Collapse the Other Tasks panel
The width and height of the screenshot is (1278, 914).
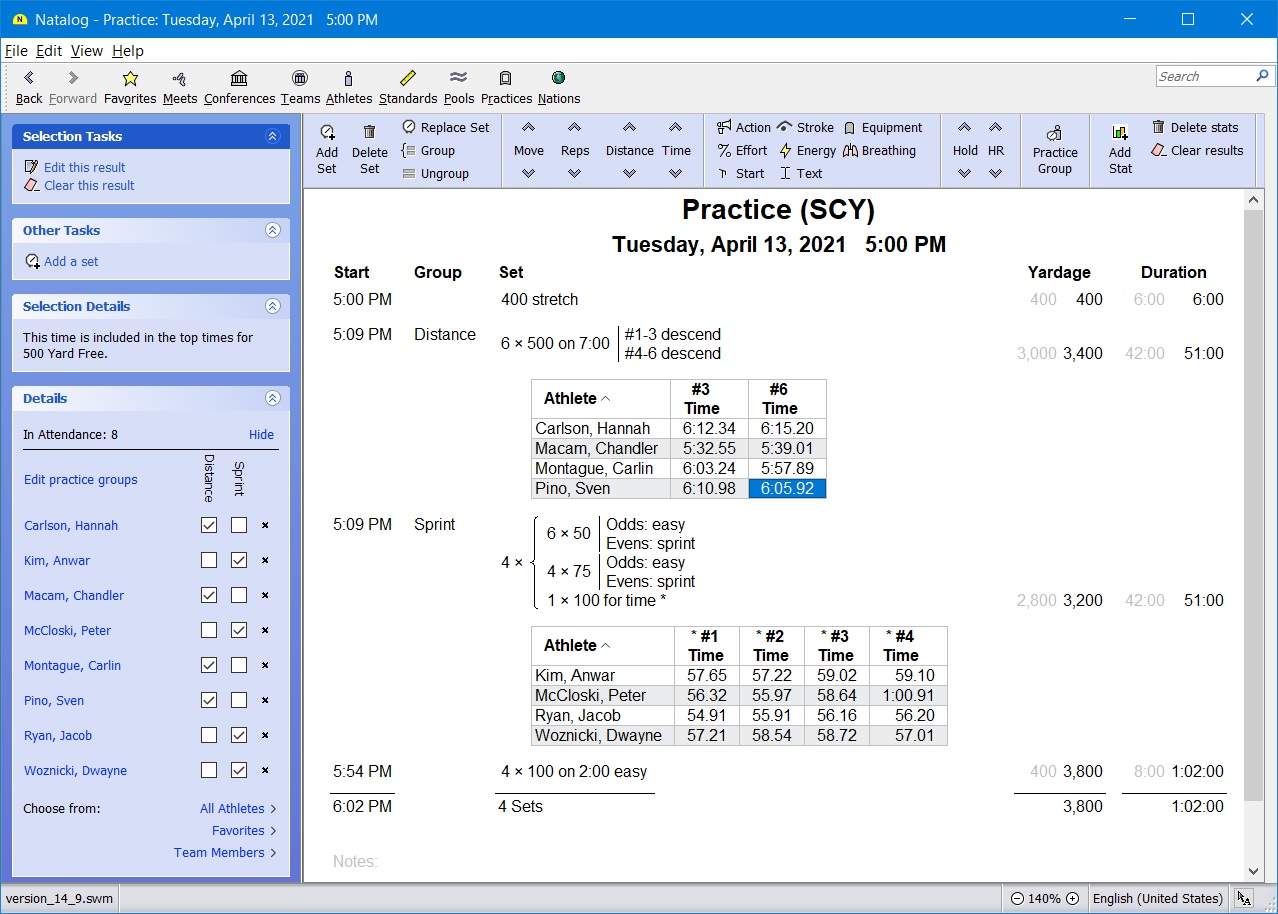(x=272, y=230)
